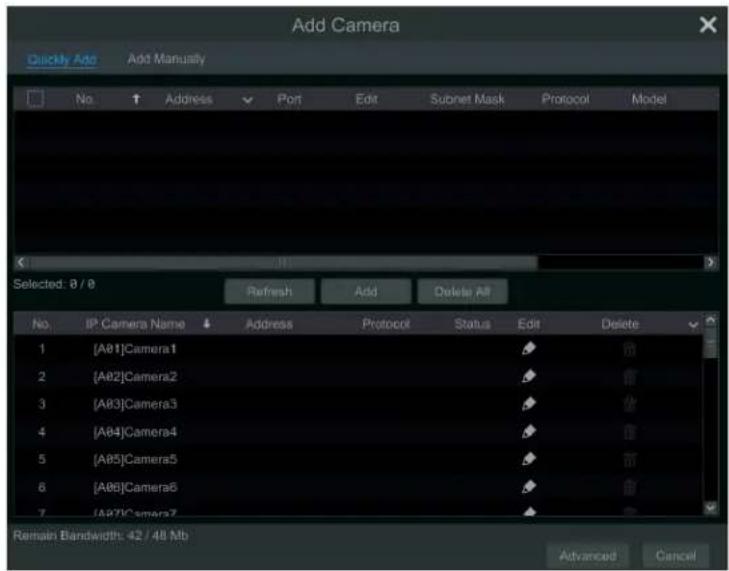Click the down arrow of the camera list scrollbar
The height and width of the screenshot is (571, 729).
710,508
